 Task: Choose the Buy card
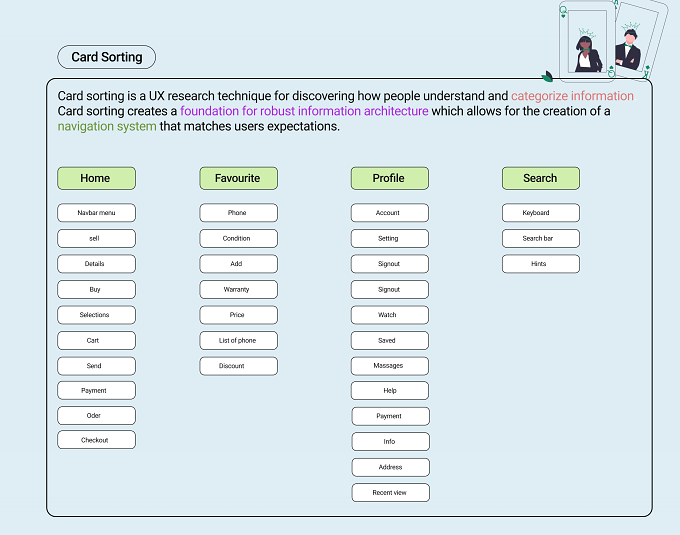tap(96, 289)
